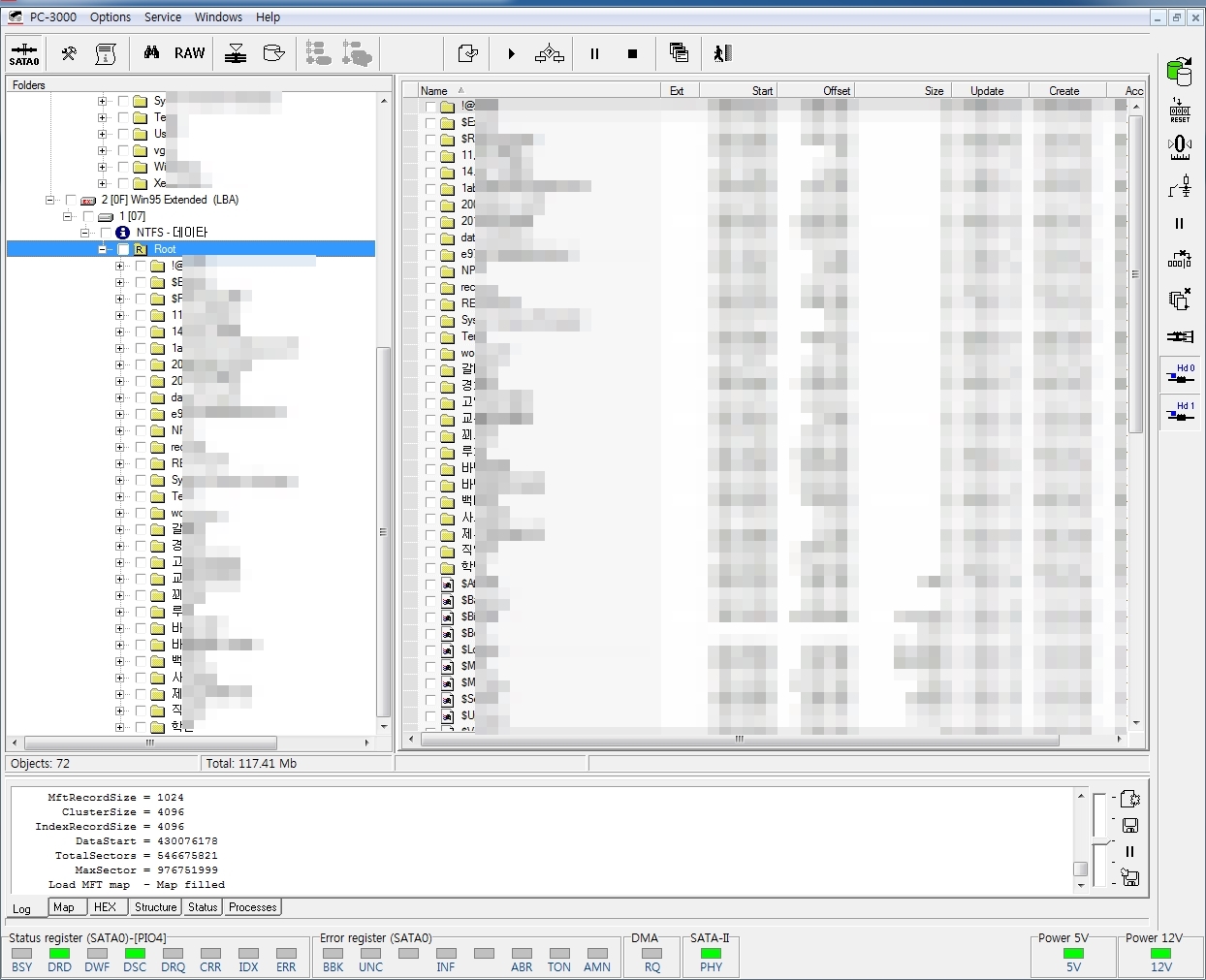This screenshot has height=980, width=1206.
Task: Collapse the NTFS partition tree node
Action: click(x=84, y=233)
